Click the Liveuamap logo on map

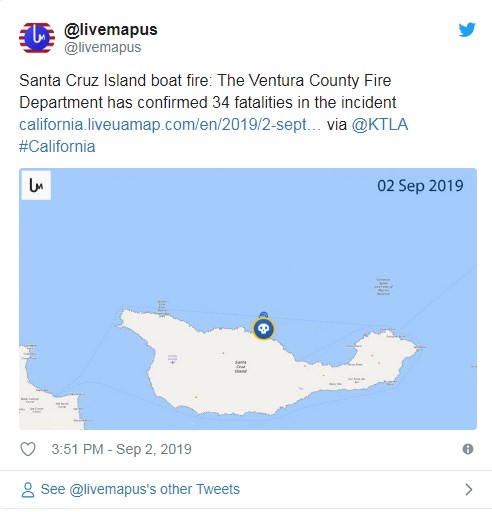coord(36,186)
